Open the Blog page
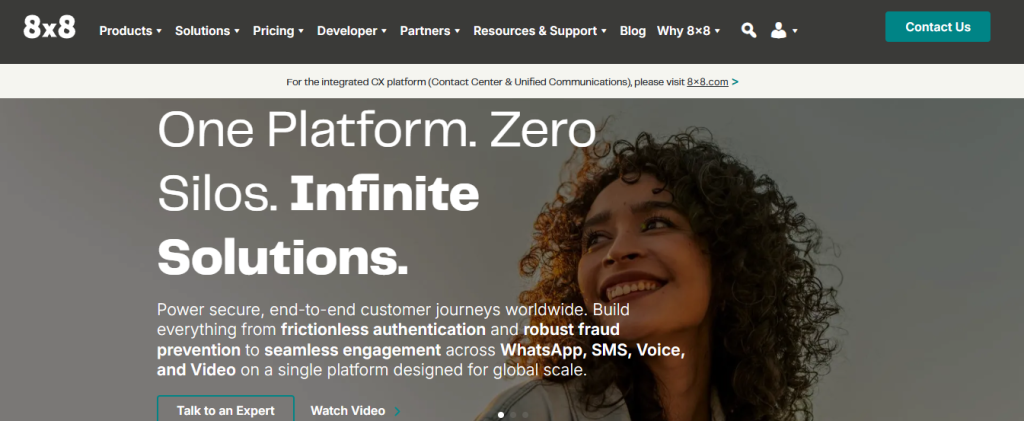This screenshot has width=1024, height=421. click(633, 31)
